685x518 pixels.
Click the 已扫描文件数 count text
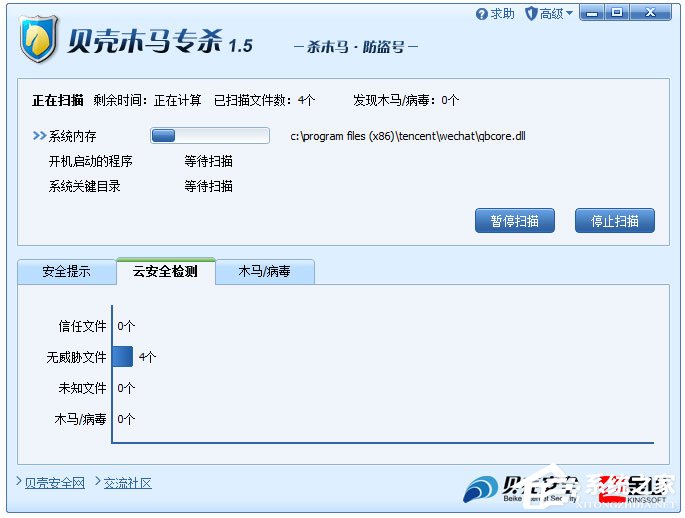tap(264, 100)
